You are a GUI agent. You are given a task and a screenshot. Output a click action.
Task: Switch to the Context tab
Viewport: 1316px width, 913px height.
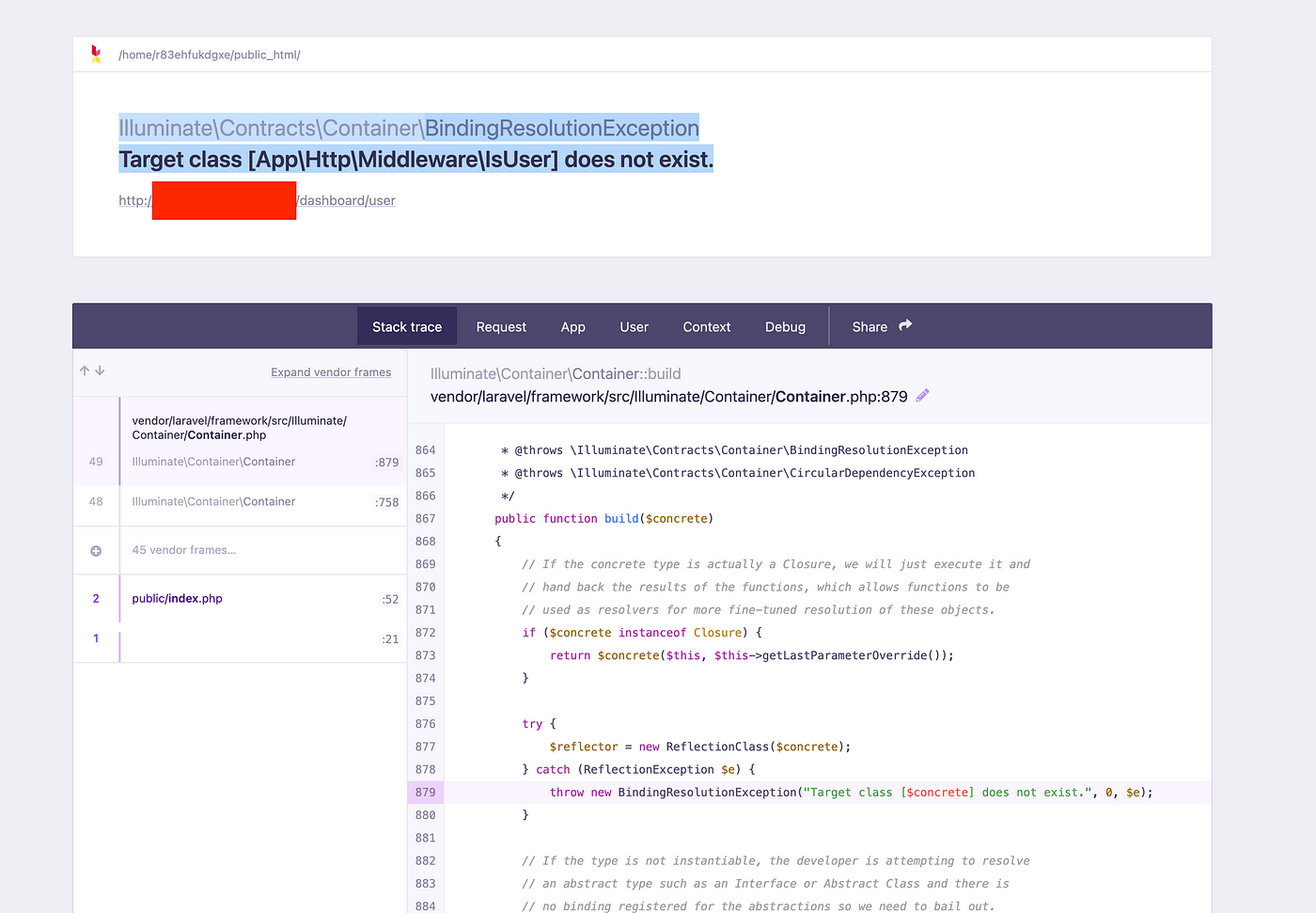706,326
